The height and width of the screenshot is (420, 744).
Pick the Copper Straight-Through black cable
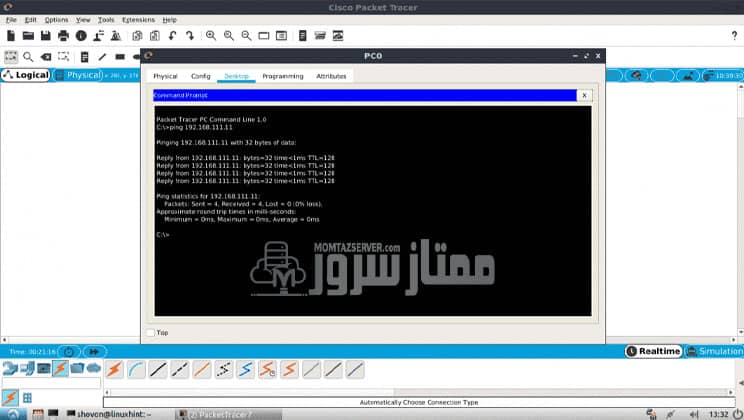click(x=158, y=369)
